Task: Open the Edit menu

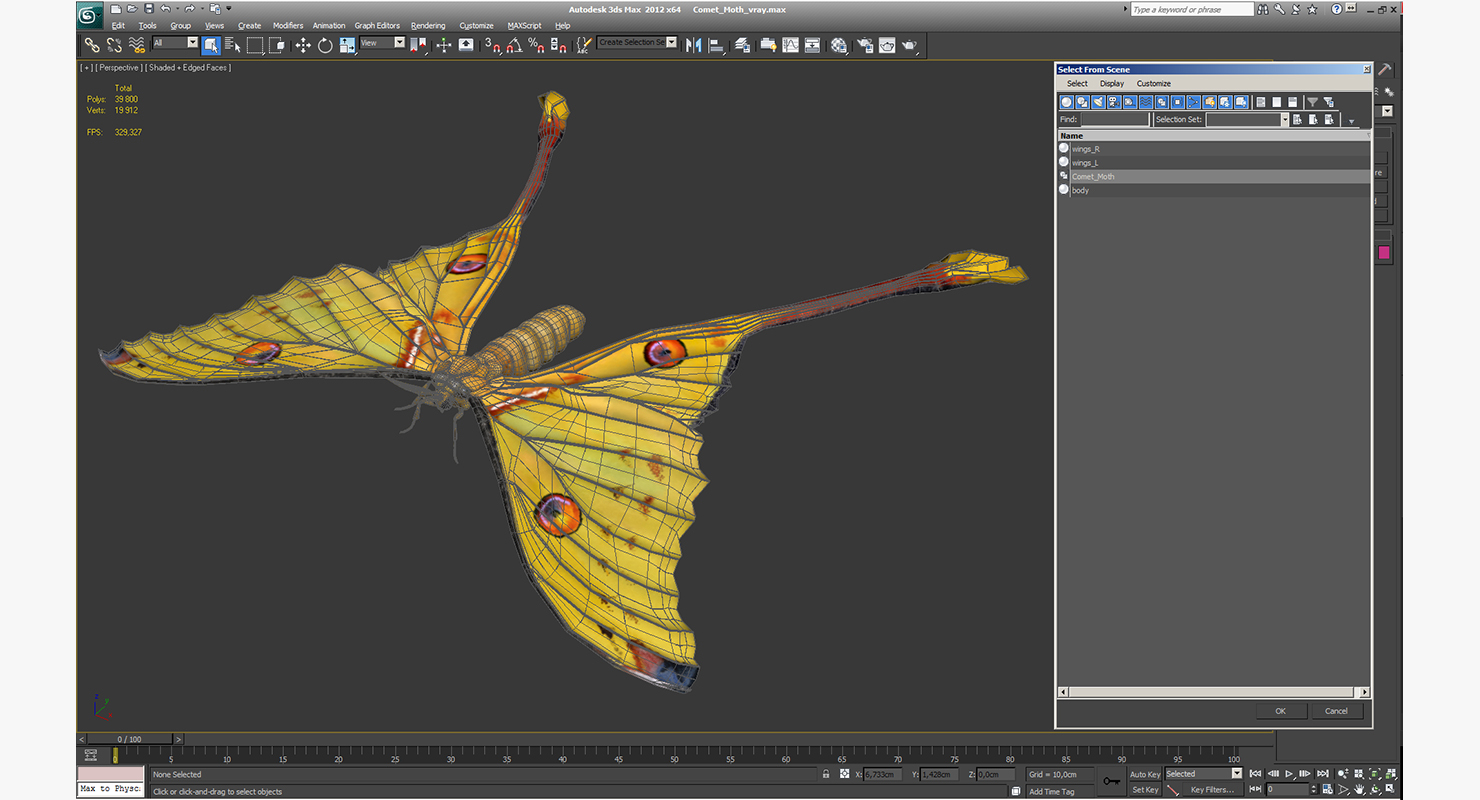Action: 118,26
